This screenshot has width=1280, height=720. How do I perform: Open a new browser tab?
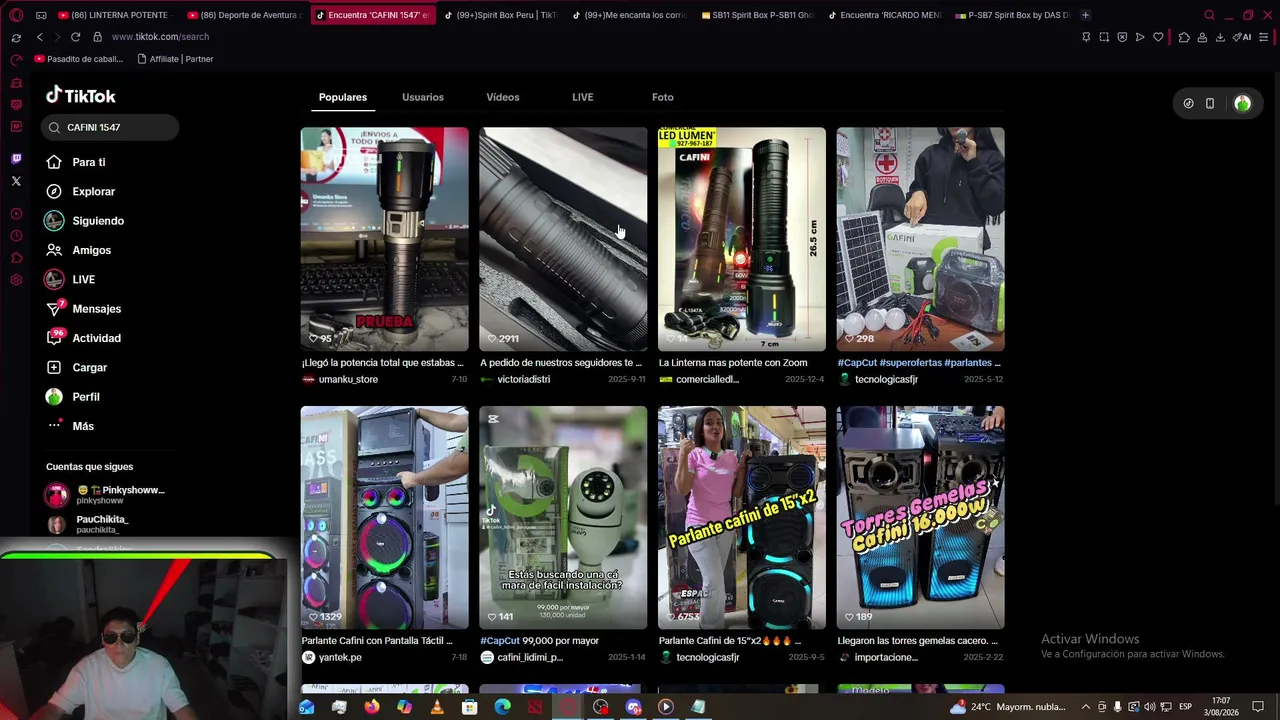[x=1086, y=15]
